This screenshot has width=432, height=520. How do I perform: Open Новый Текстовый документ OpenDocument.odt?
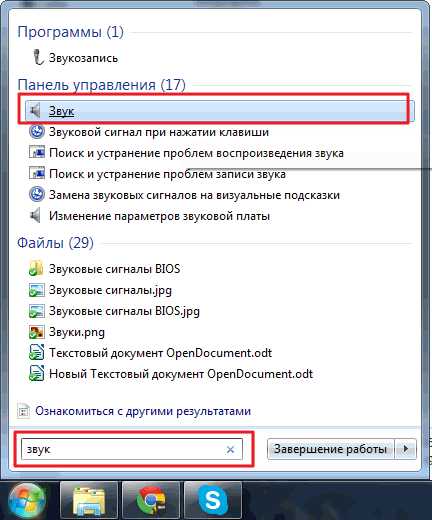coord(181,374)
